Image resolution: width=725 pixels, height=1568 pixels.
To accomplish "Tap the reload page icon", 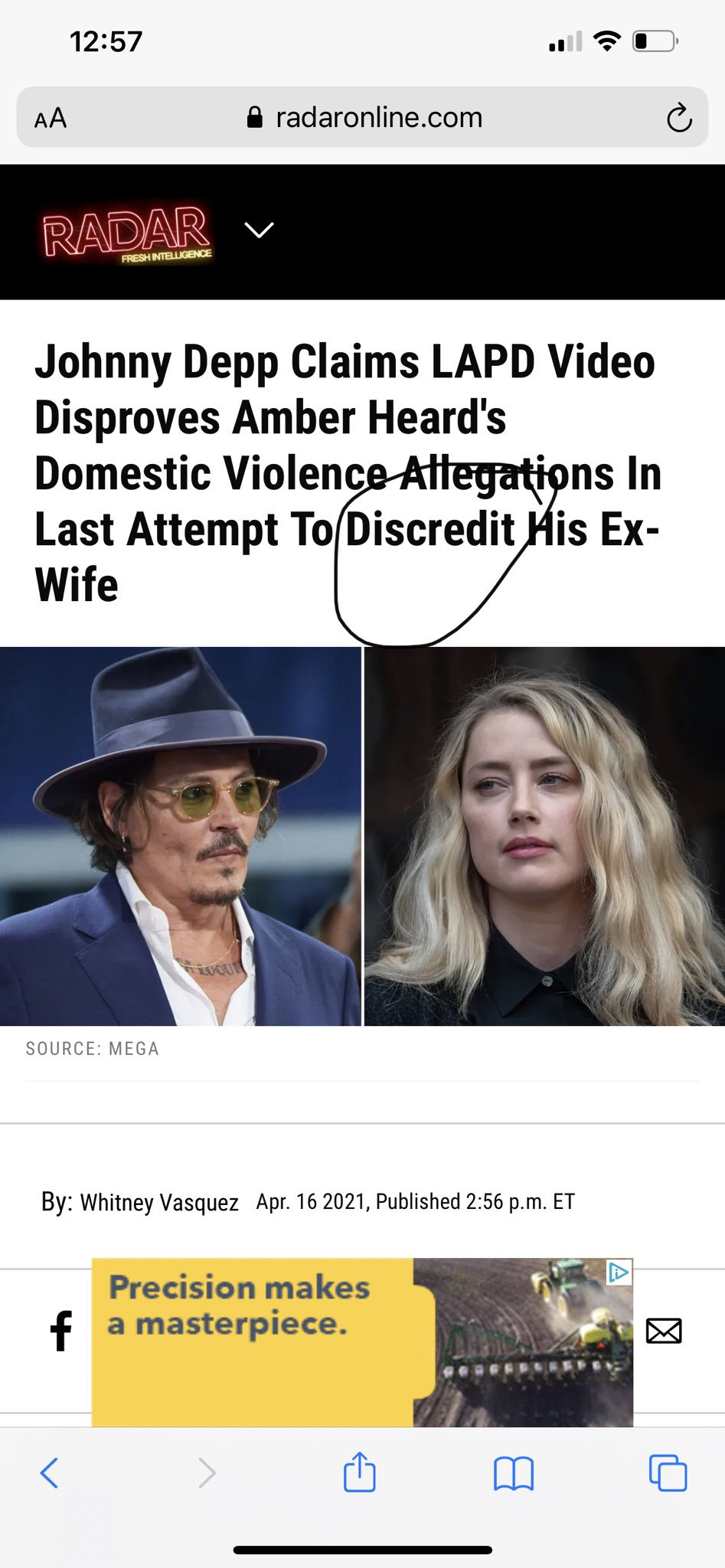I will 679,118.
